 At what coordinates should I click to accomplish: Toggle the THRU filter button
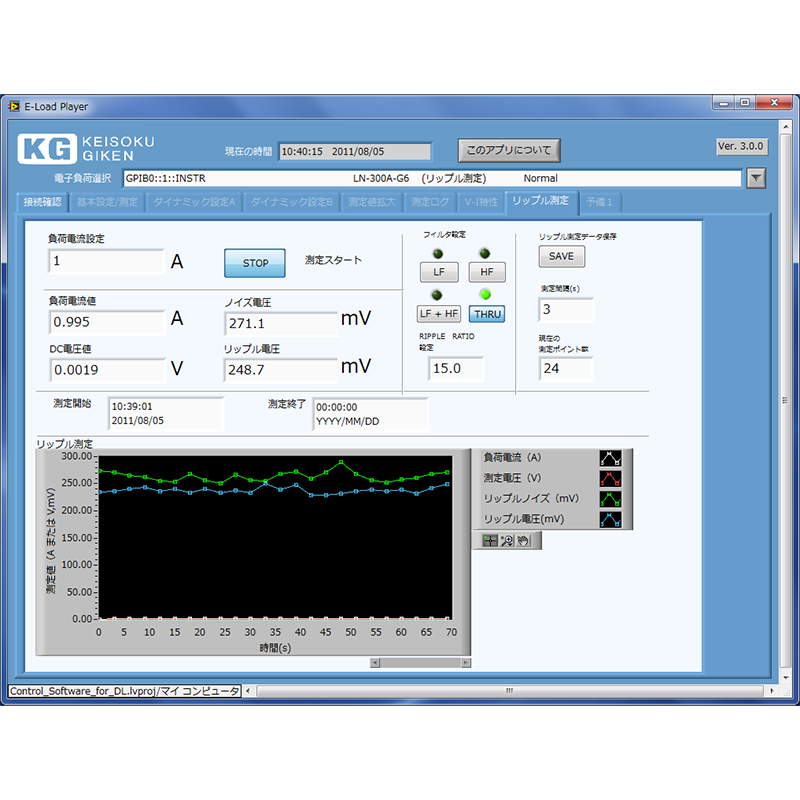tap(487, 313)
